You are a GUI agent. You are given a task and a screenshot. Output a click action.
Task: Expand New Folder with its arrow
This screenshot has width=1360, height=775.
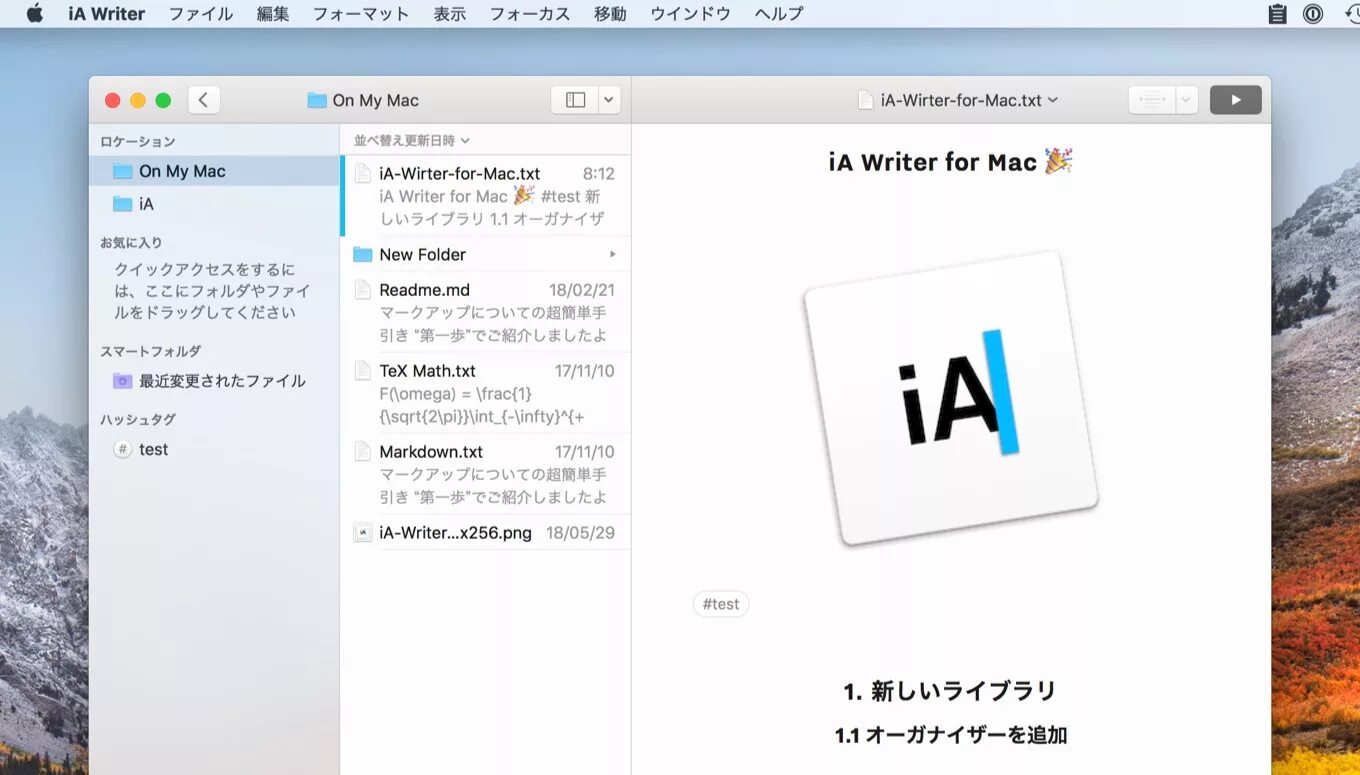[612, 254]
